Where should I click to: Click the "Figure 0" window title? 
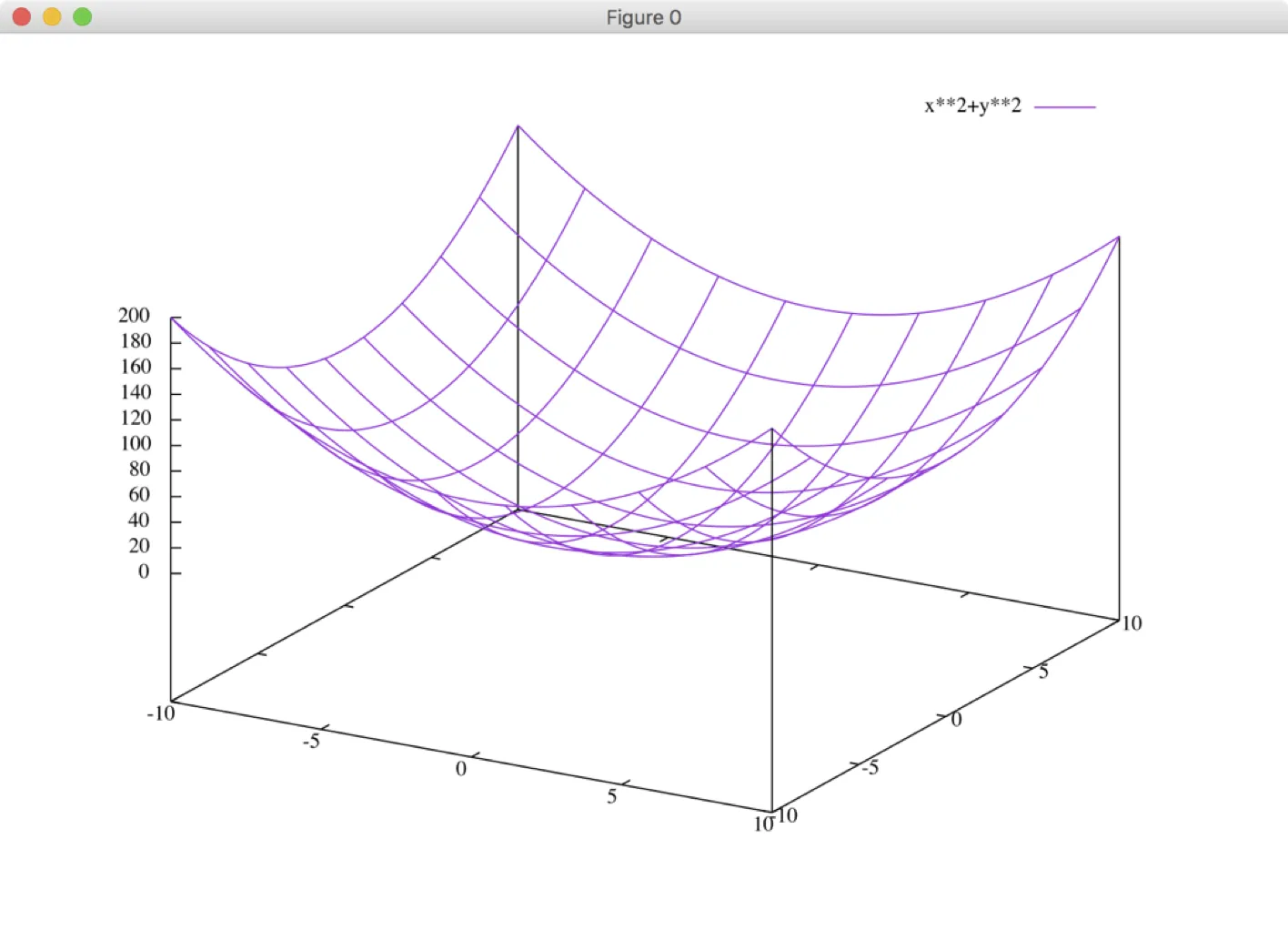(x=643, y=17)
